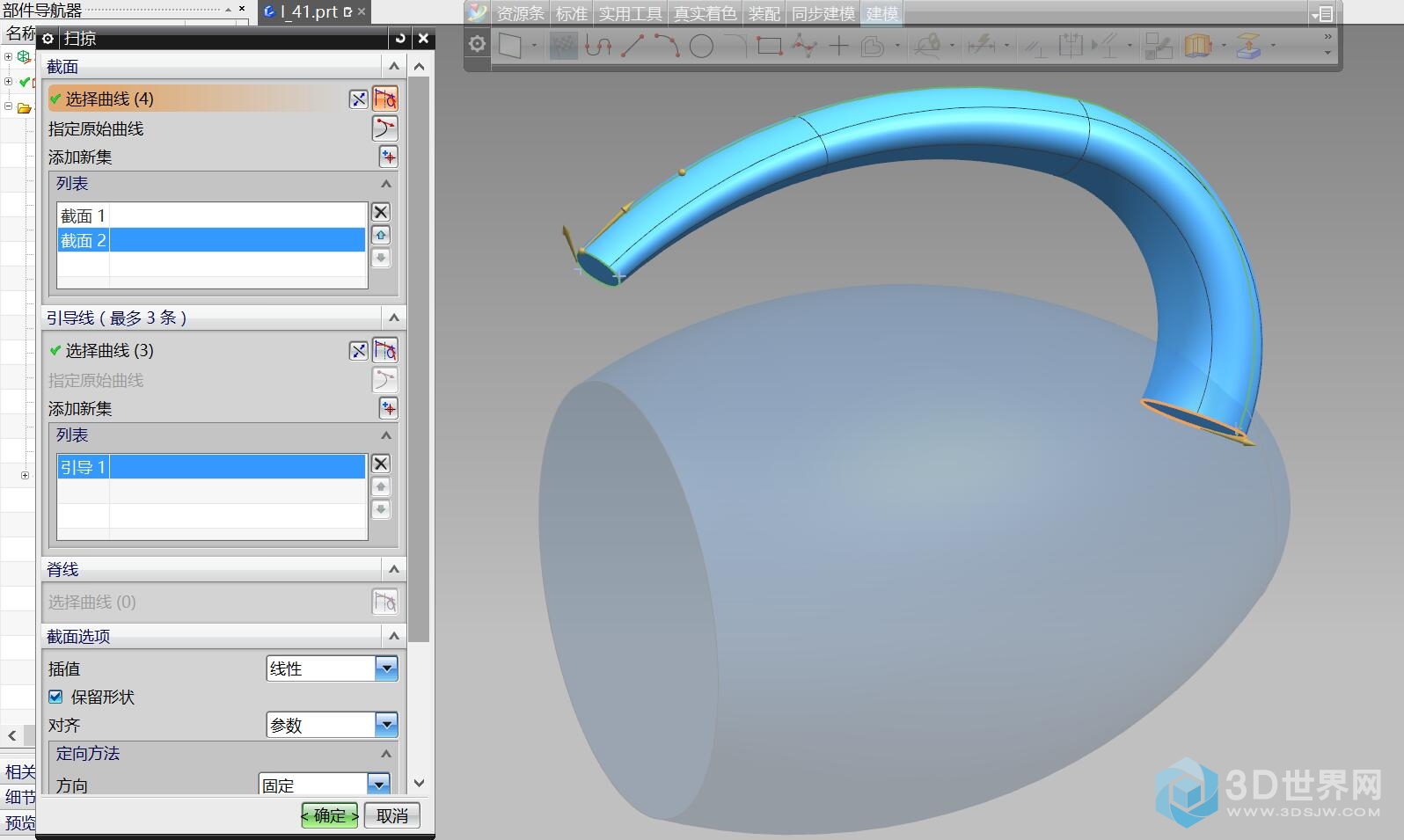
Task: Open the 对齐 dropdown
Action: 386,726
